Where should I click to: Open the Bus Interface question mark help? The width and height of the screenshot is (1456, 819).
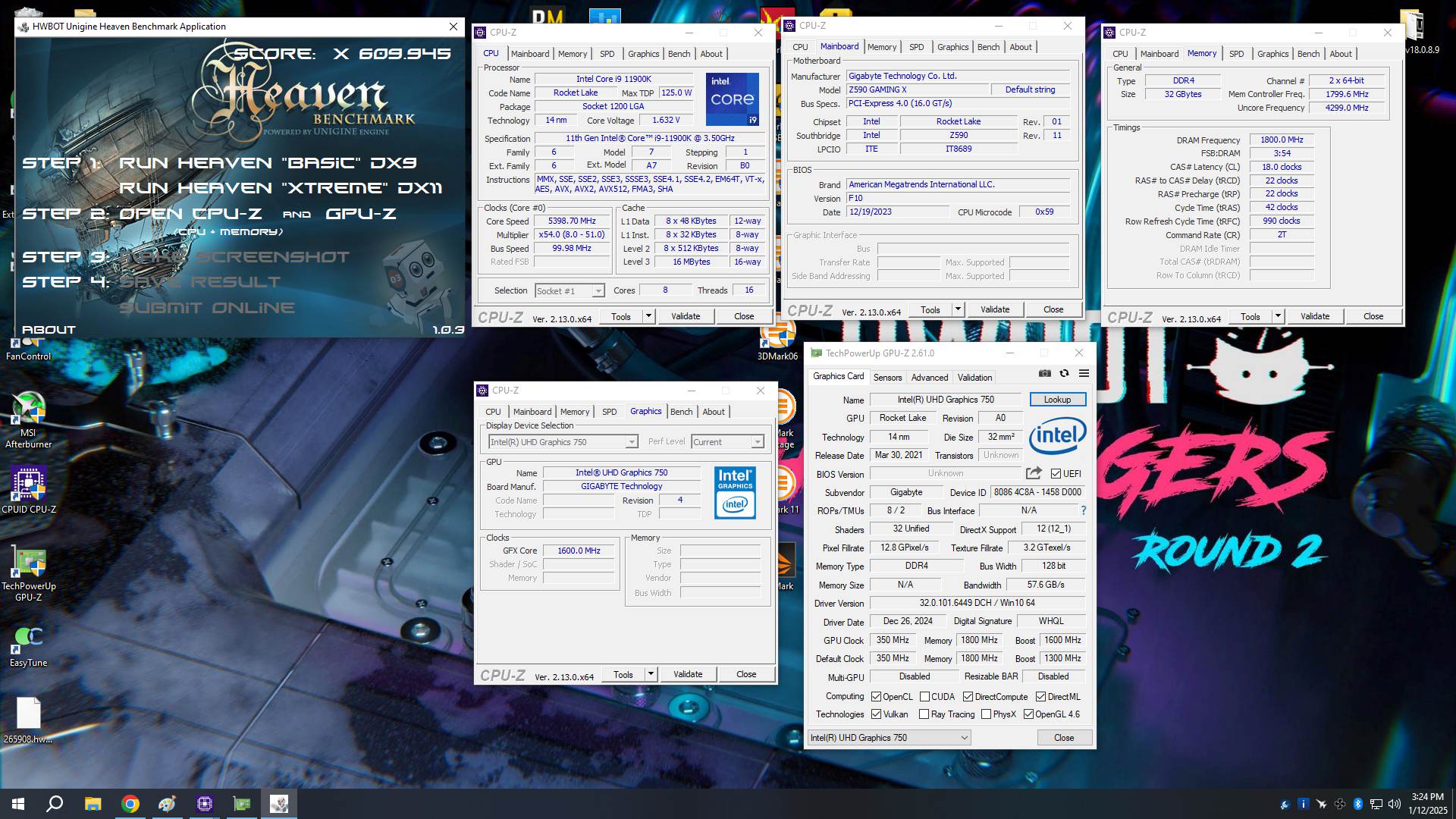tap(1083, 510)
